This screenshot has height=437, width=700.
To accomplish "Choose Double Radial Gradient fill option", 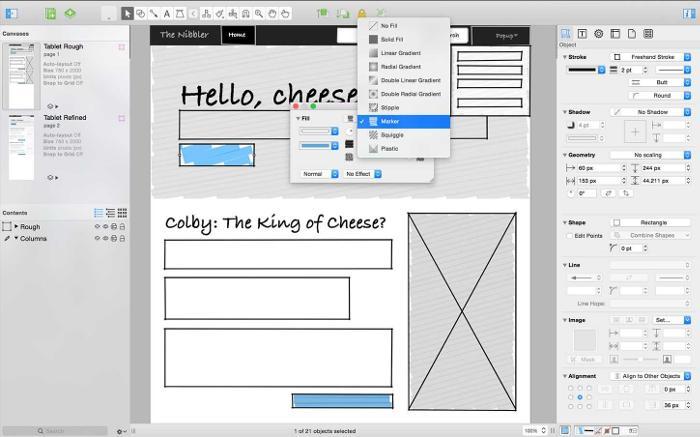I will [403, 94].
